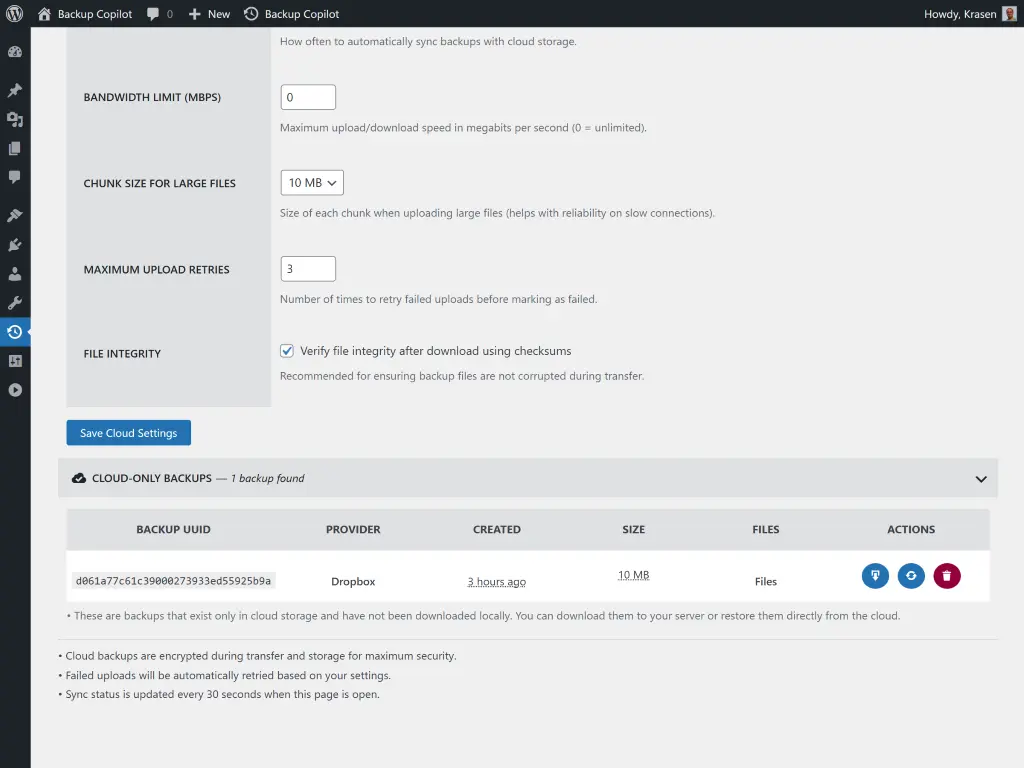Click the Maximum Upload Retries field
The image size is (1024, 768).
click(307, 268)
